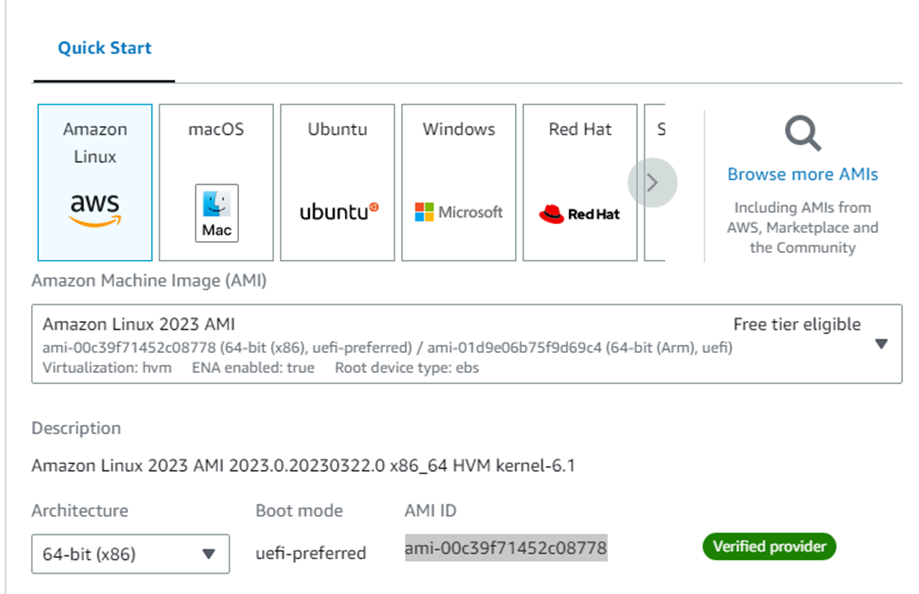Click the Amazon Machine Image (AMI) label
Image resolution: width=919 pixels, height=594 pixels.
pos(149,281)
